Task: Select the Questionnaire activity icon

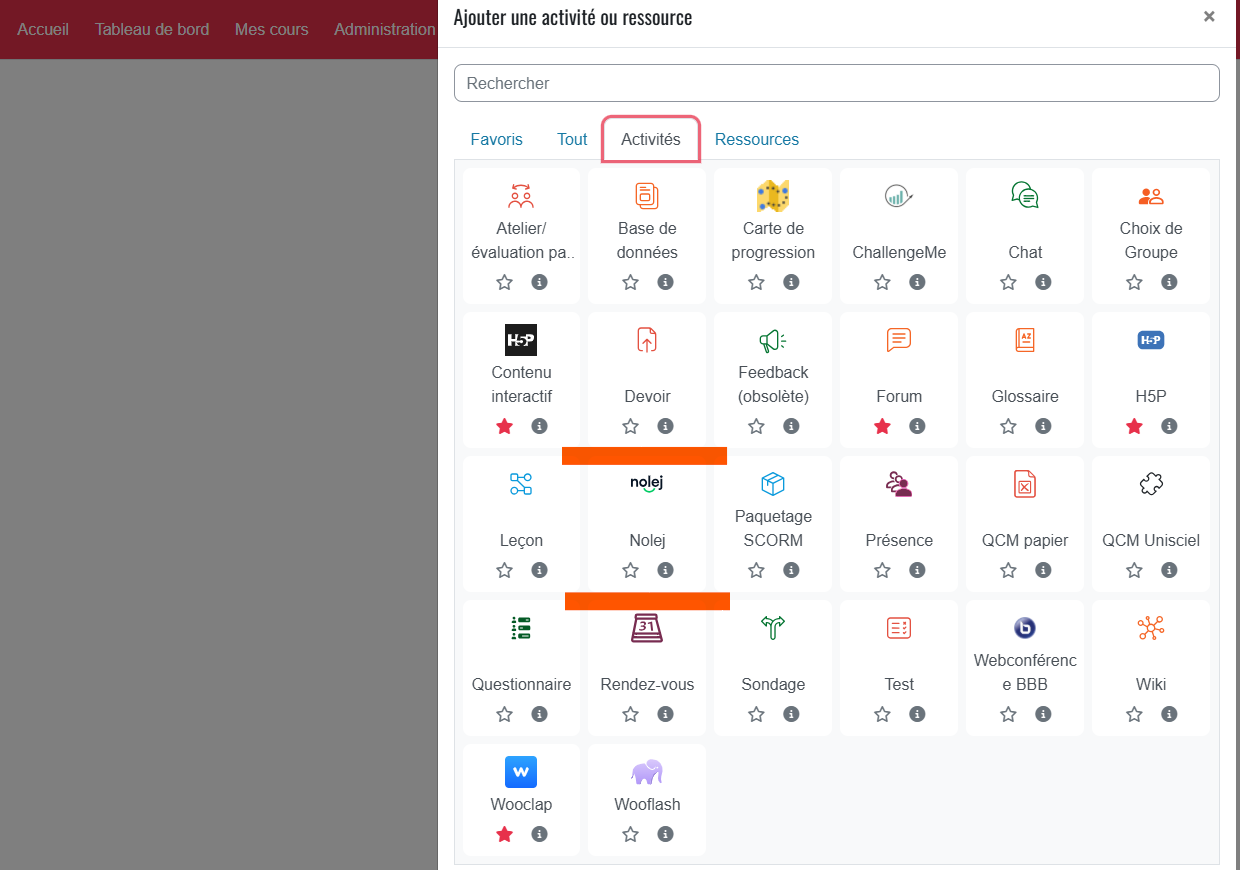Action: [521, 628]
